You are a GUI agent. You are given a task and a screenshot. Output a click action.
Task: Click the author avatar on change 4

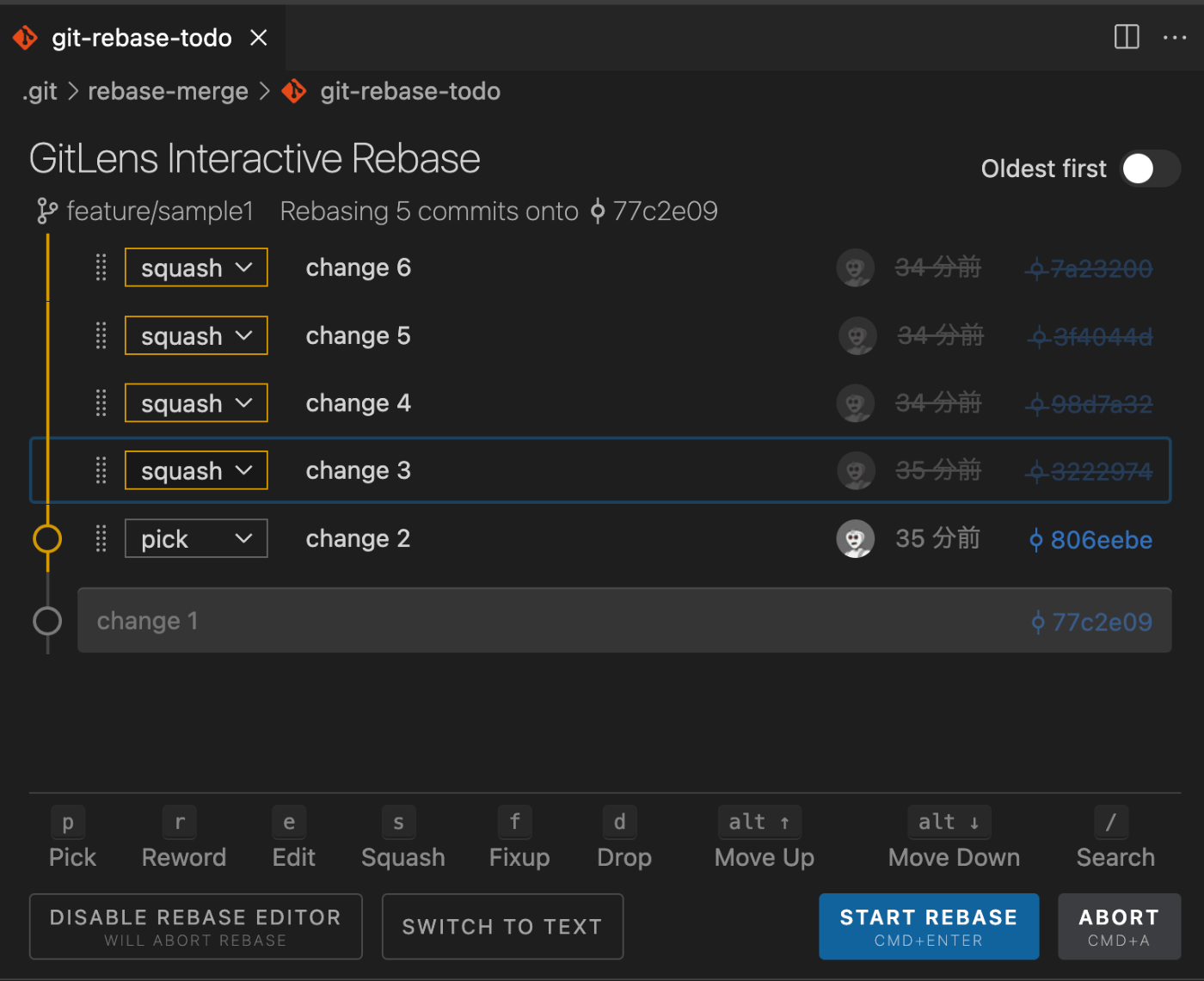click(856, 403)
